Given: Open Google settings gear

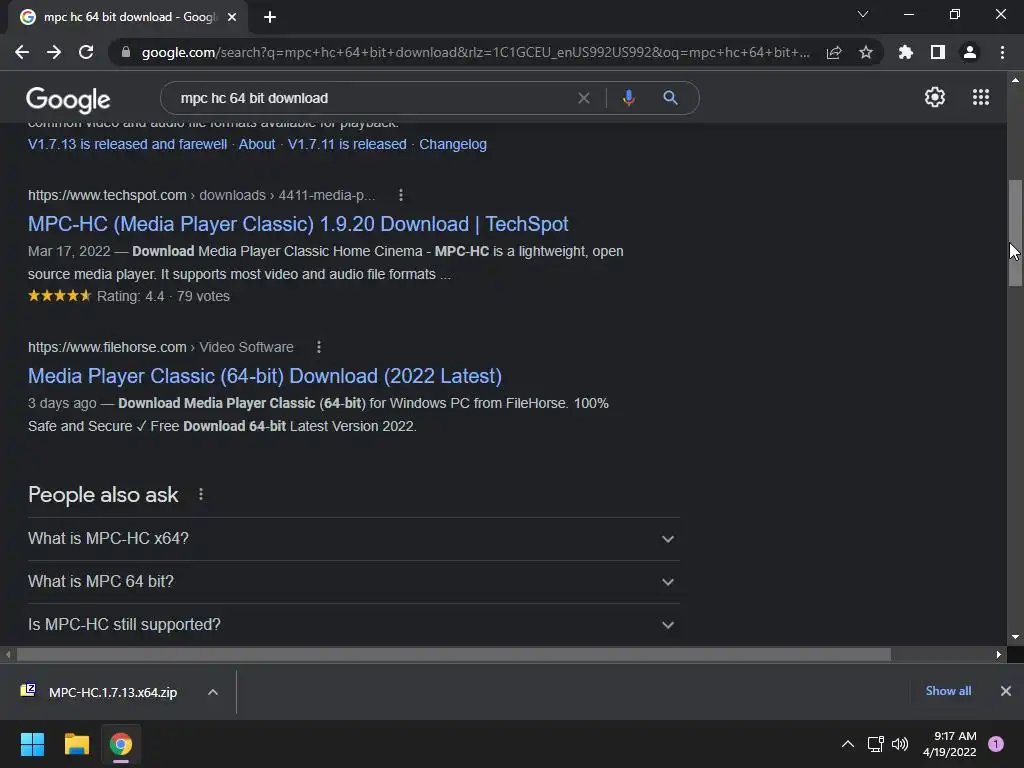Looking at the screenshot, I should point(935,97).
